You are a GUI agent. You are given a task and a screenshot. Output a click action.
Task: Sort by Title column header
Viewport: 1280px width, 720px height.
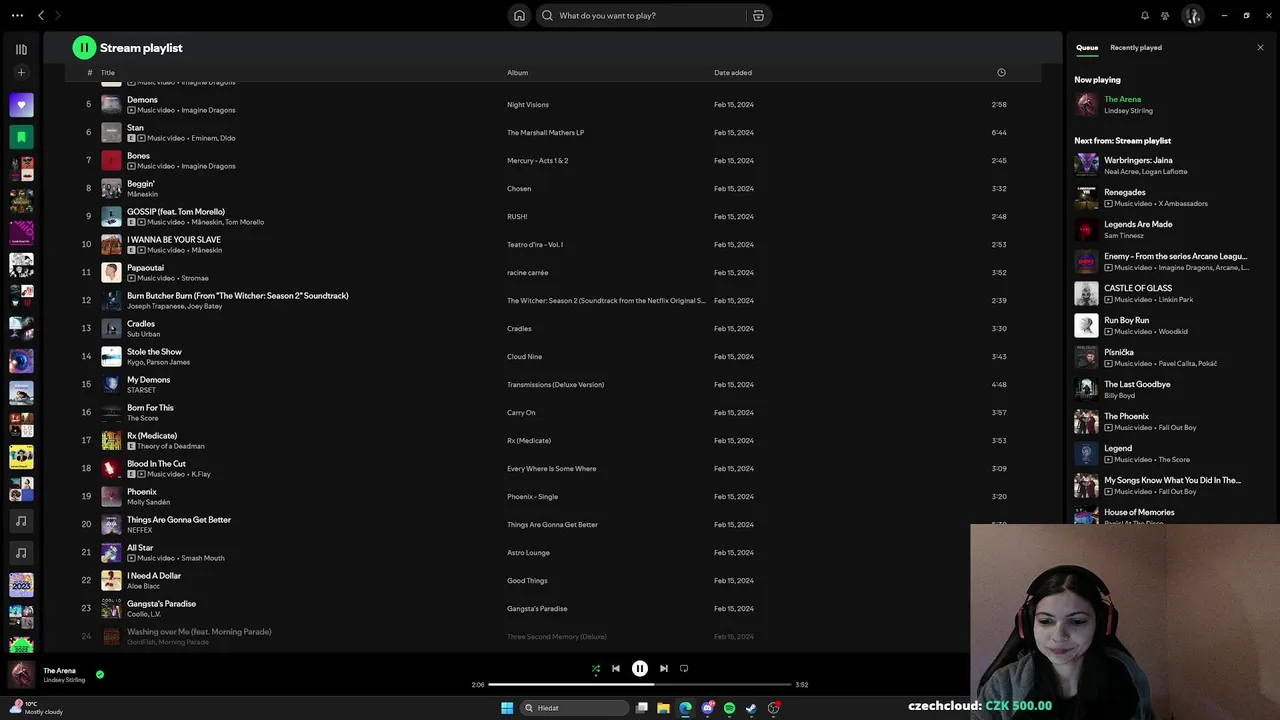(x=108, y=72)
